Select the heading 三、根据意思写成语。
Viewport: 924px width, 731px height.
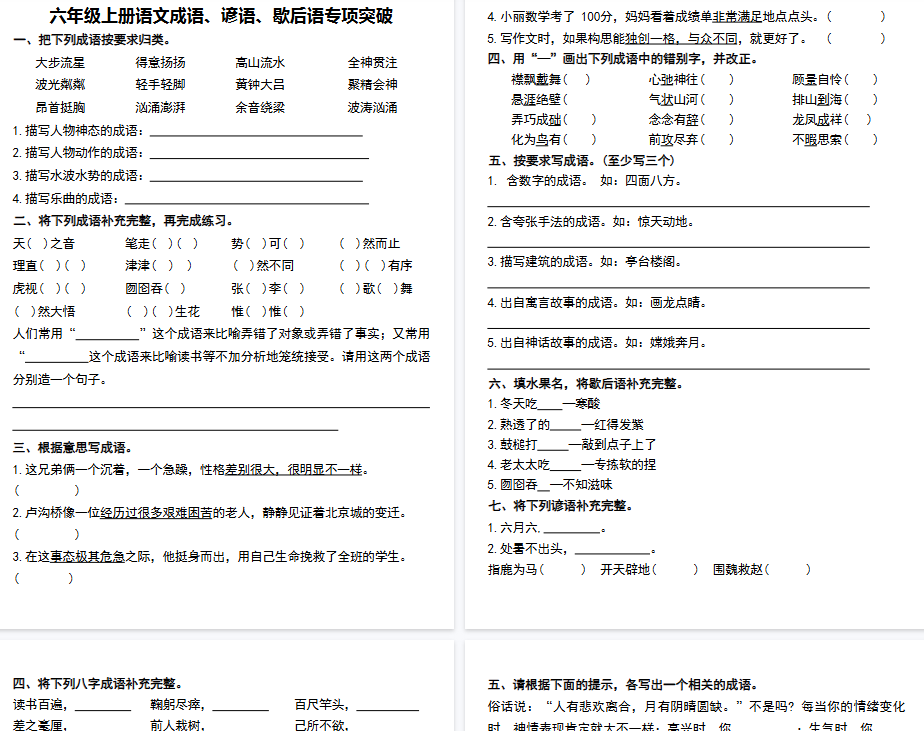click(x=72, y=448)
